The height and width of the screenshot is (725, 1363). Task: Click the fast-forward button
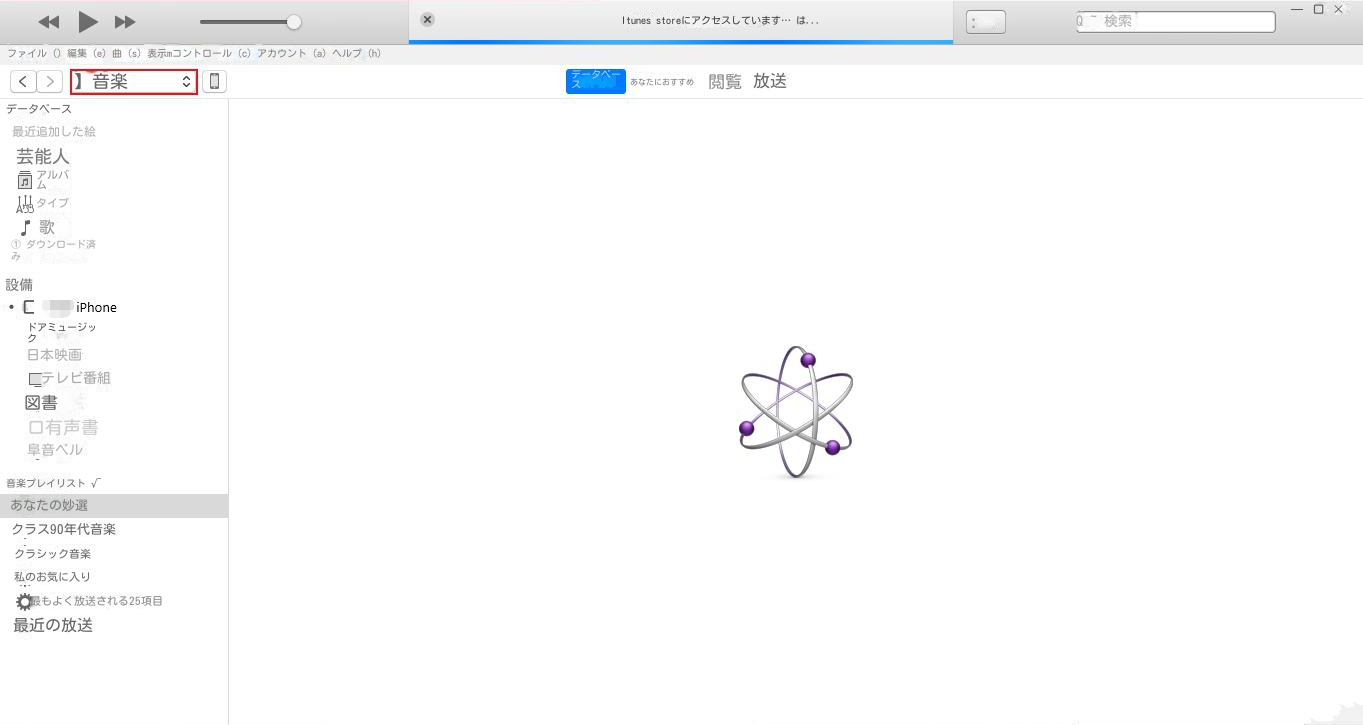125,22
